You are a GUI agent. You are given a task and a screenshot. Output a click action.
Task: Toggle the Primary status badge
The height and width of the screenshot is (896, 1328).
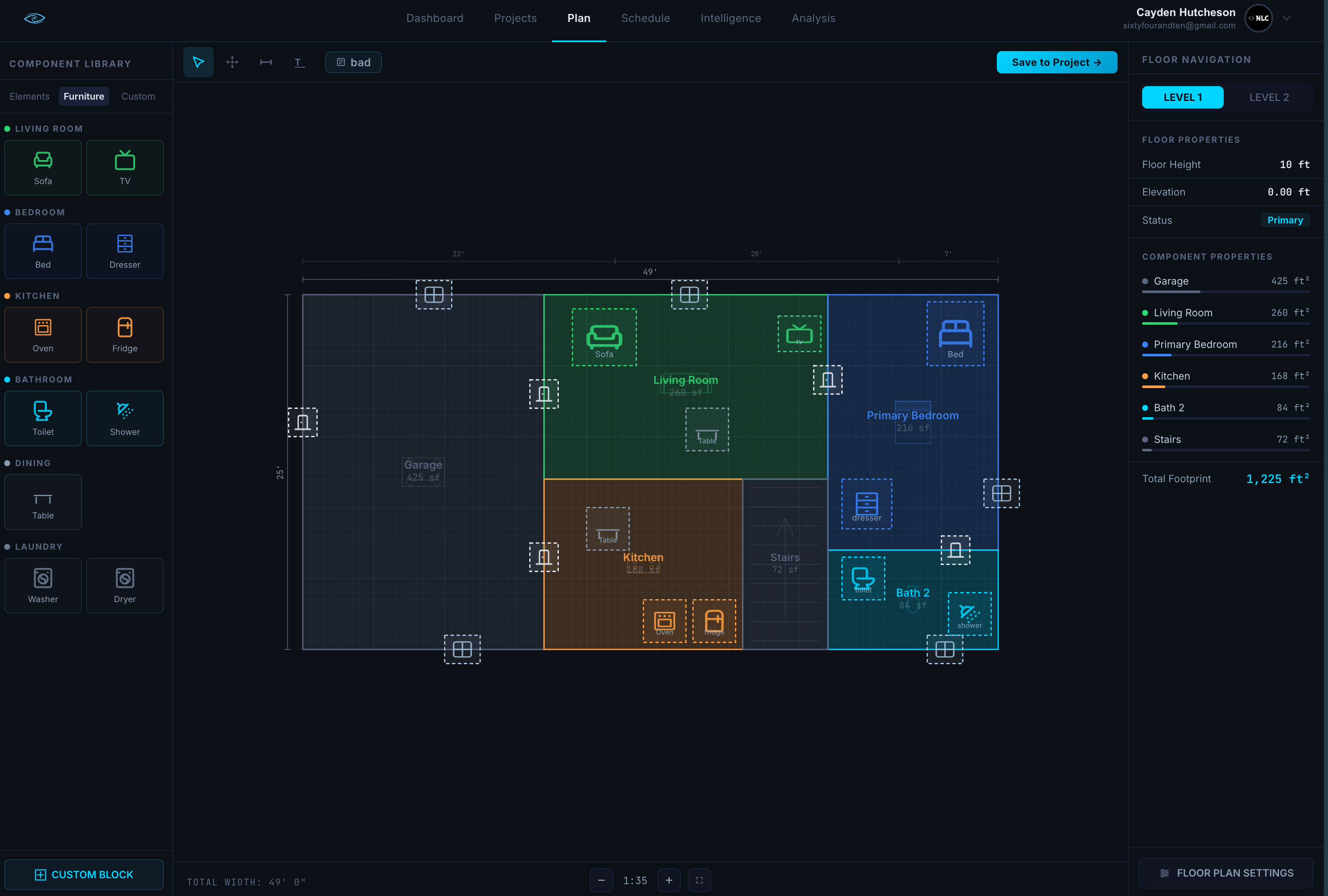[1284, 220]
